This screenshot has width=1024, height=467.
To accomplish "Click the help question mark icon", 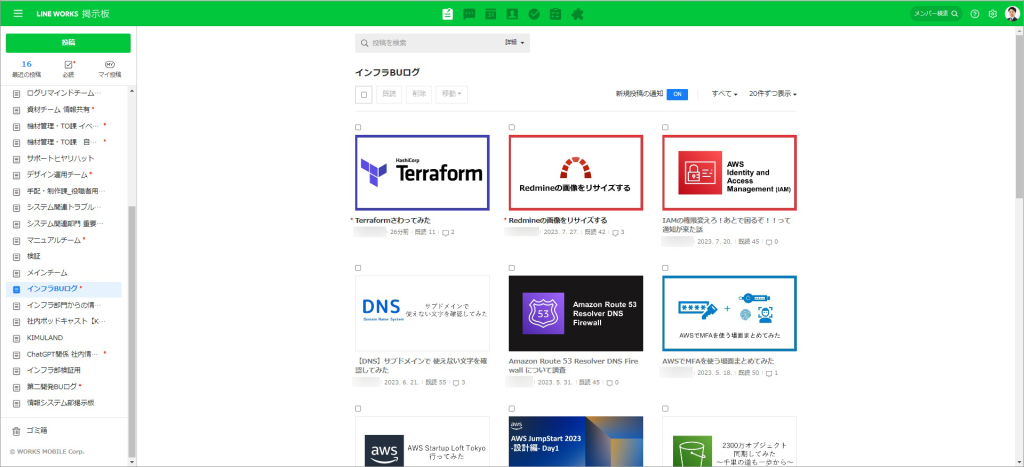I will pyautogui.click(x=975, y=14).
